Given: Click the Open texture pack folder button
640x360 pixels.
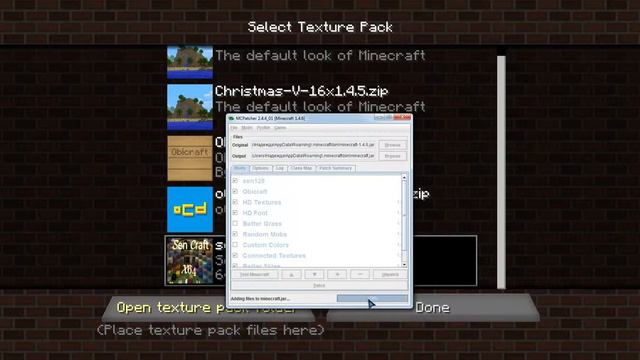Looking at the screenshot, I should point(209,308).
